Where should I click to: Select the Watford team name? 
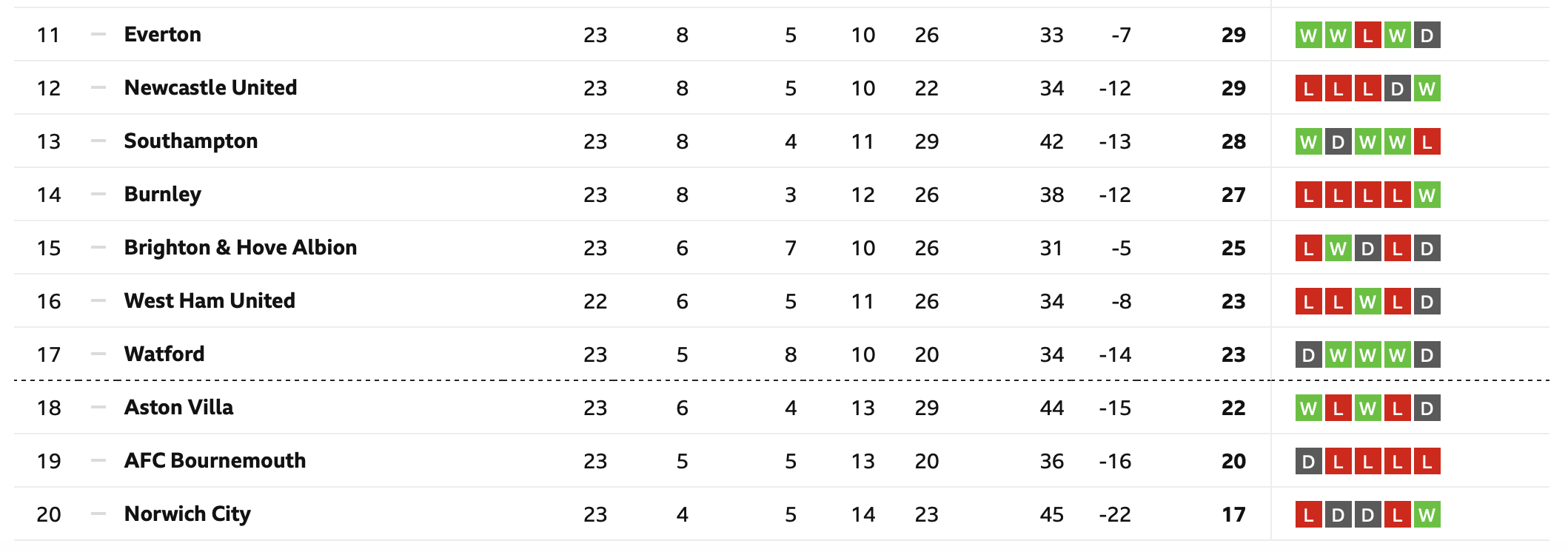pyautogui.click(x=164, y=354)
